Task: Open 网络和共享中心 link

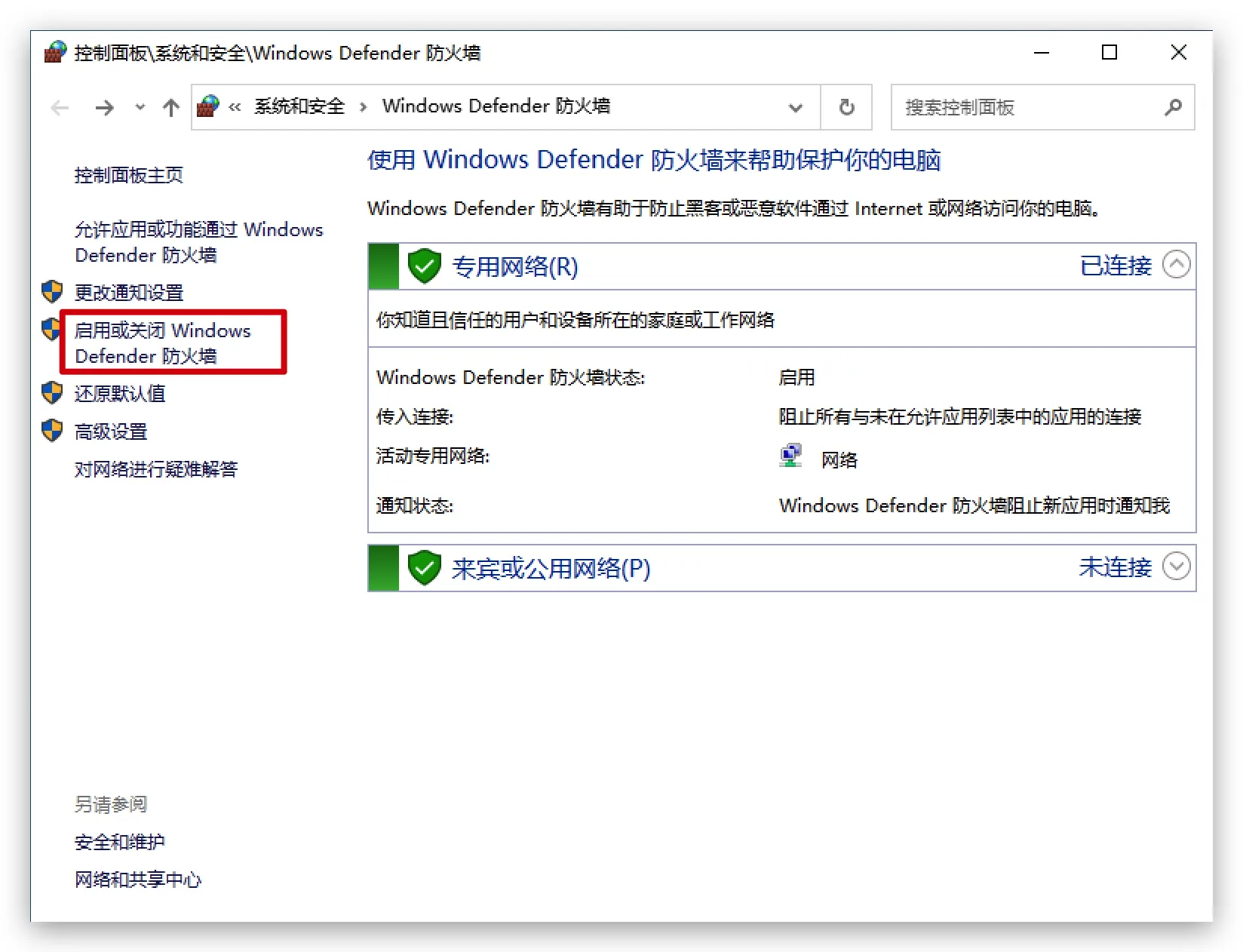Action: point(138,880)
